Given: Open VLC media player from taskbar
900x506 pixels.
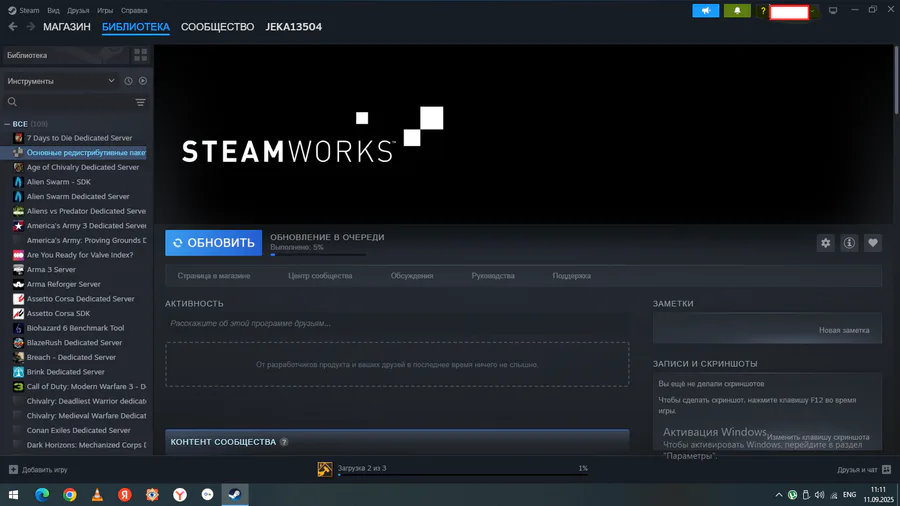Looking at the screenshot, I should point(97,495).
